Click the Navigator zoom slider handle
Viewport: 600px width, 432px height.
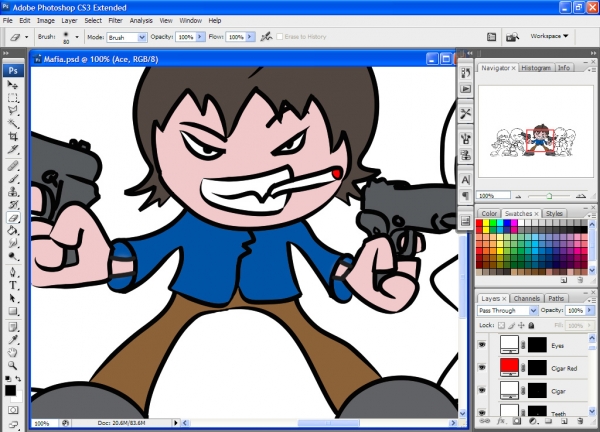pyautogui.click(x=549, y=196)
